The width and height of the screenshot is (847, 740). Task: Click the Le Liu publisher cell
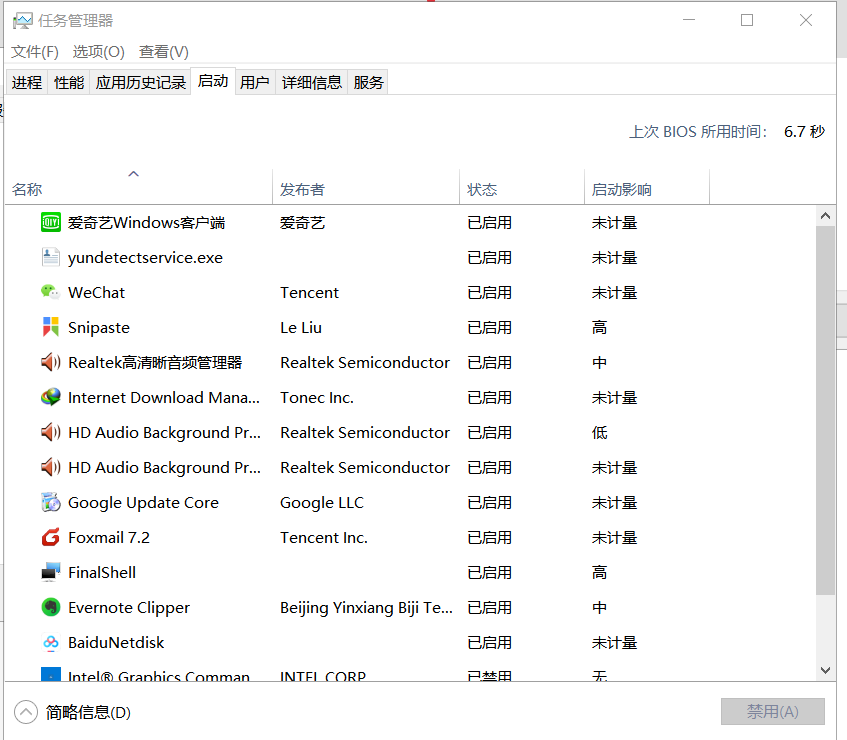click(x=301, y=328)
